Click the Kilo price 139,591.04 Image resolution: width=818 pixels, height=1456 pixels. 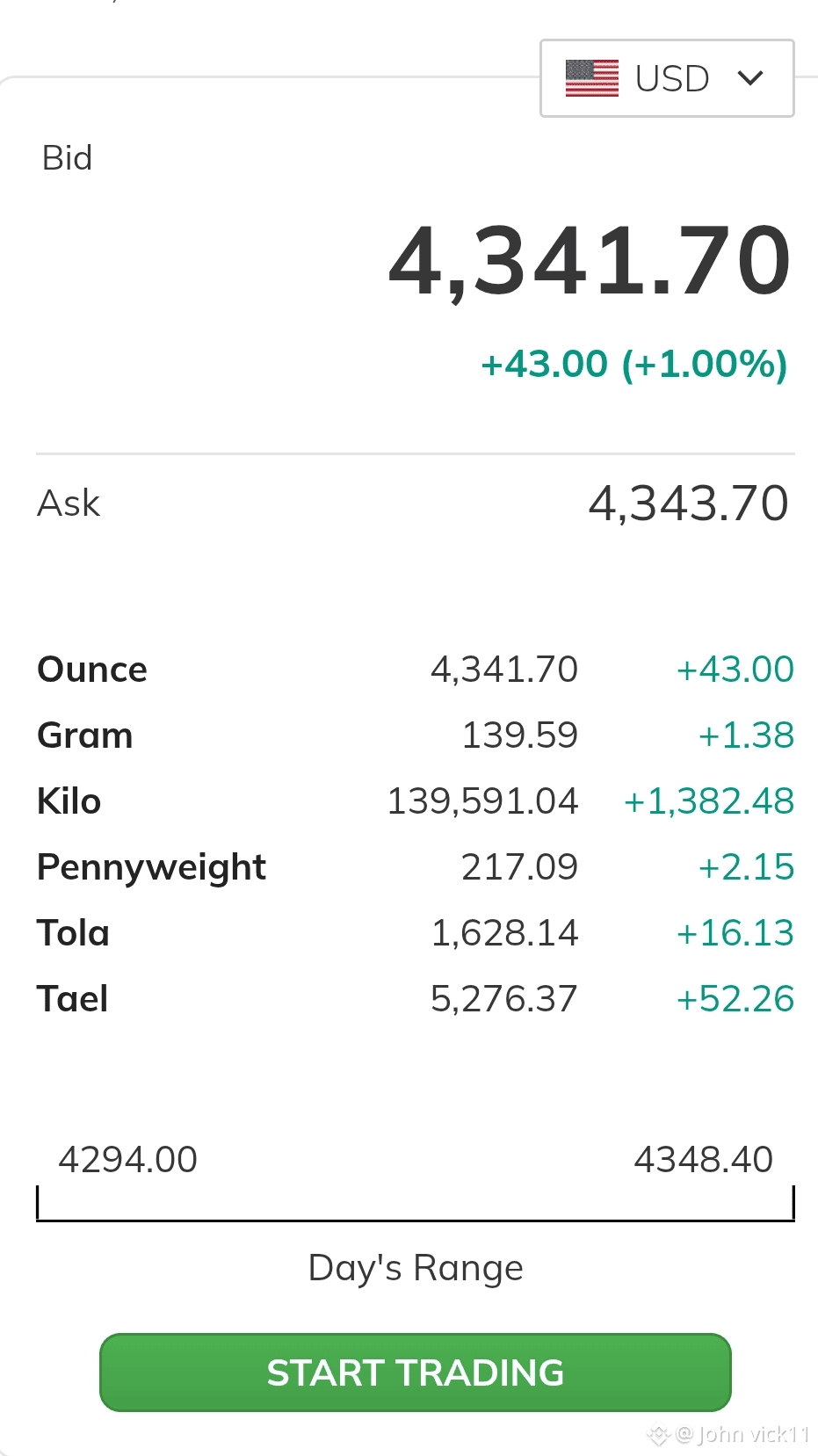click(x=482, y=801)
